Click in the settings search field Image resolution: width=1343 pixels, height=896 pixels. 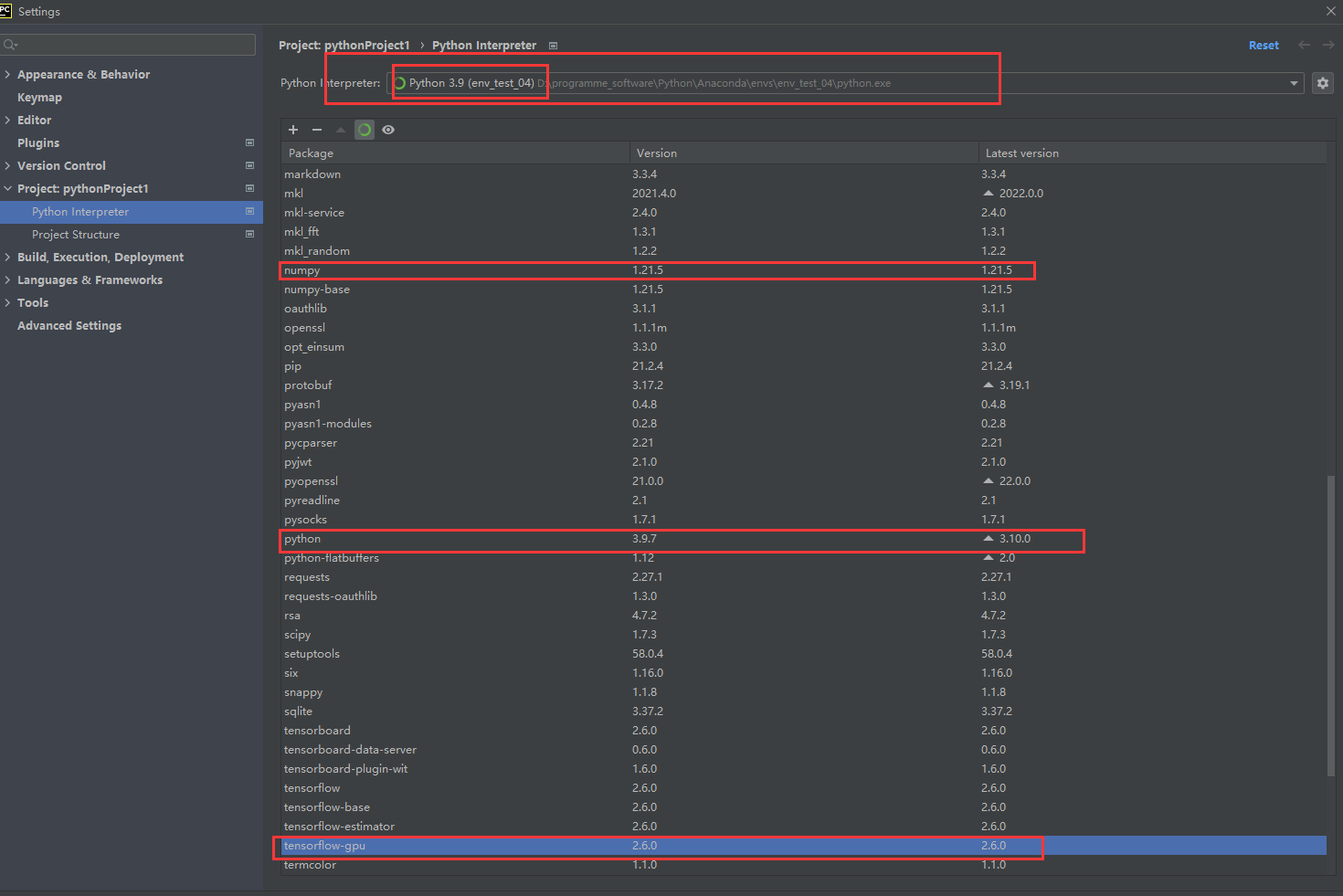click(129, 45)
